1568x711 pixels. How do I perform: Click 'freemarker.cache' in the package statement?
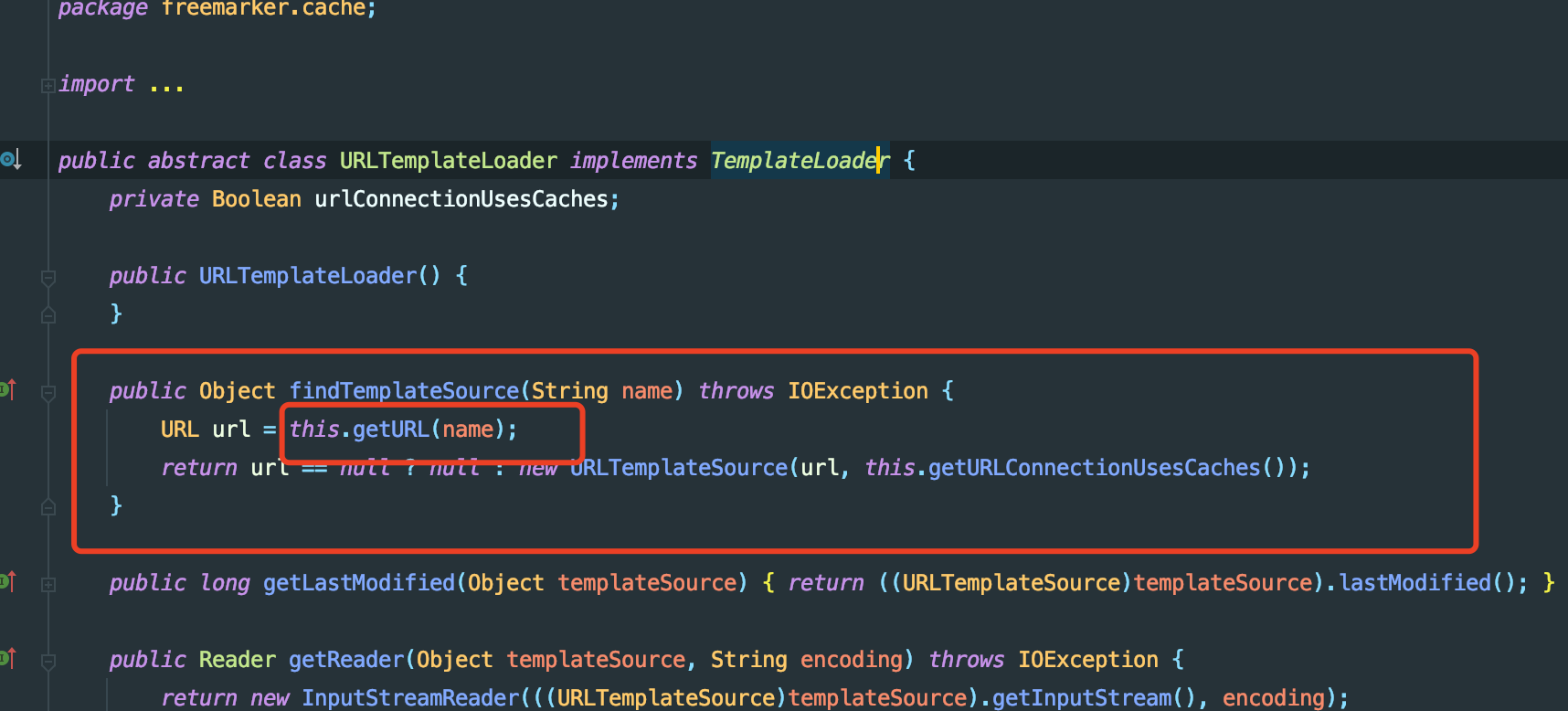[x=264, y=8]
